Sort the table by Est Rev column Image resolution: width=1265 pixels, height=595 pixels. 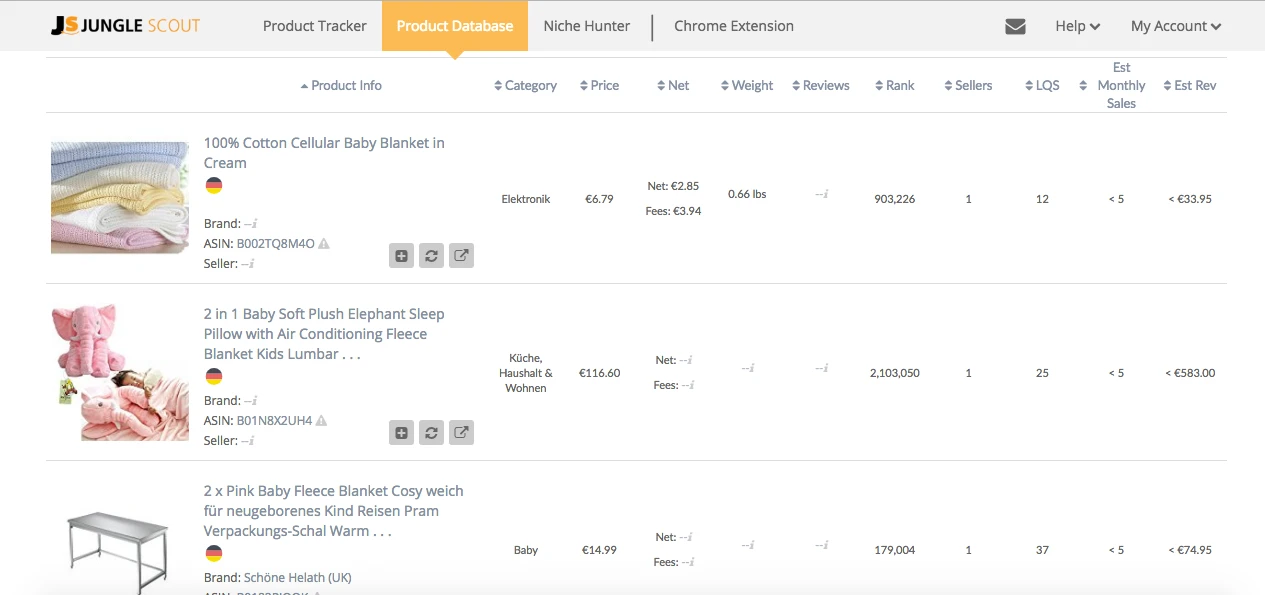(1189, 85)
